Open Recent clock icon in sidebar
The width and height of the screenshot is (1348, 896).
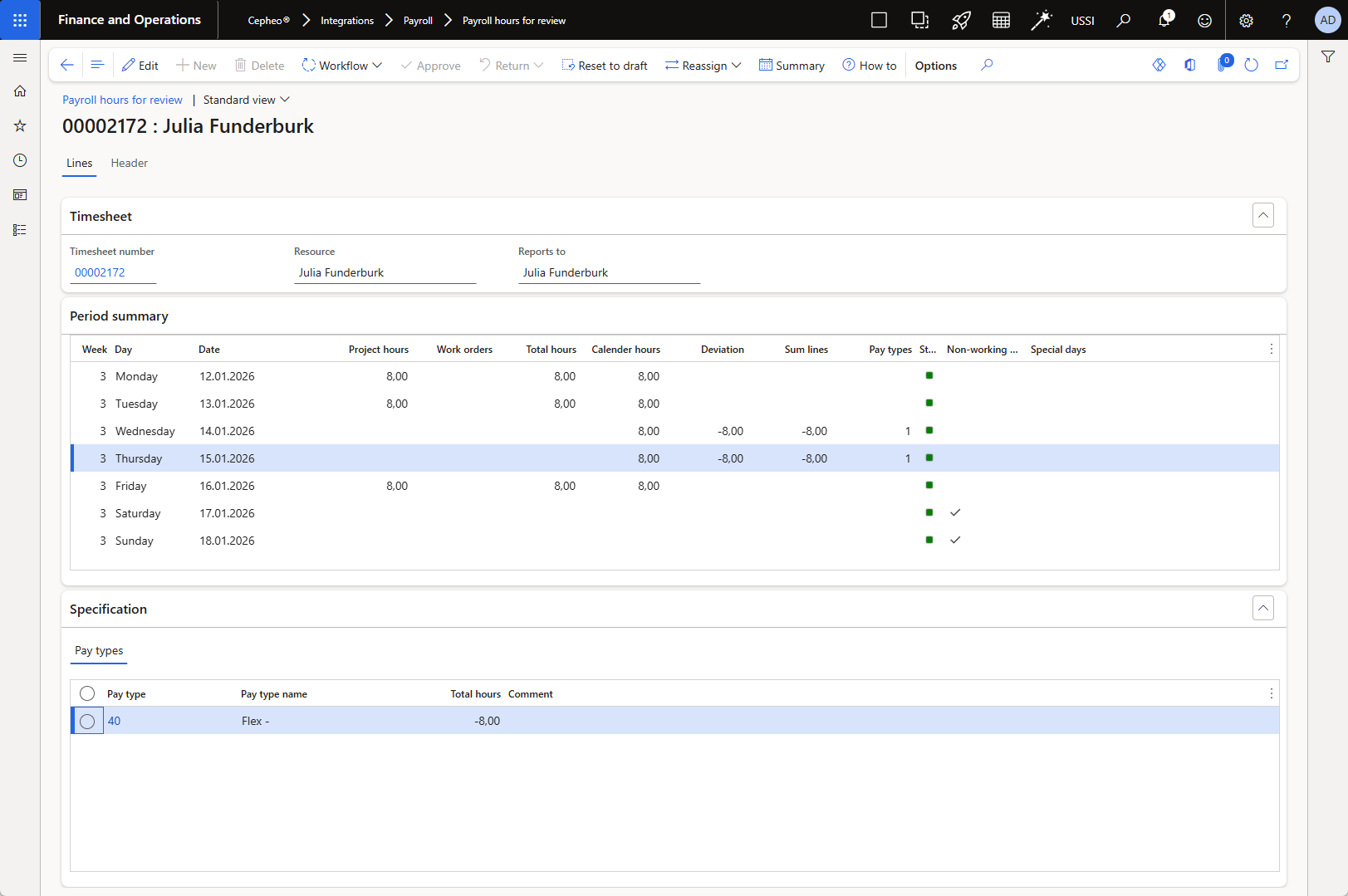20,160
